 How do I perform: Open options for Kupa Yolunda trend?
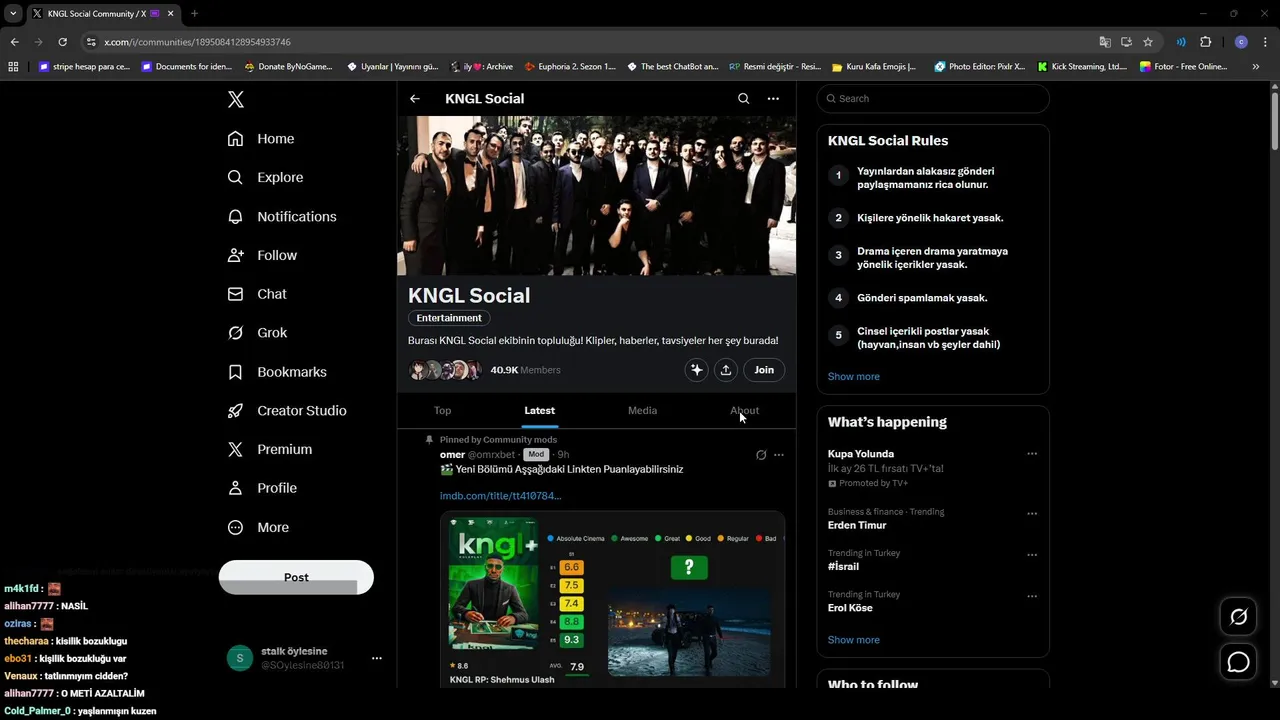click(1032, 454)
